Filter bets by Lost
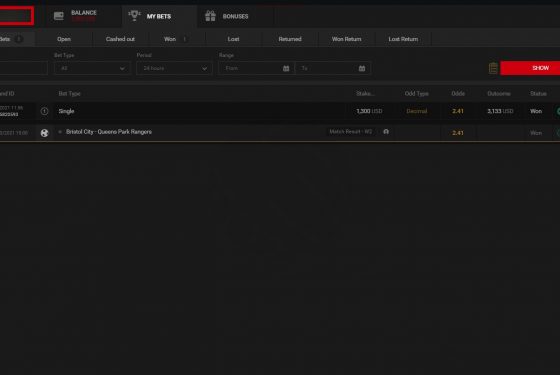 (x=234, y=39)
